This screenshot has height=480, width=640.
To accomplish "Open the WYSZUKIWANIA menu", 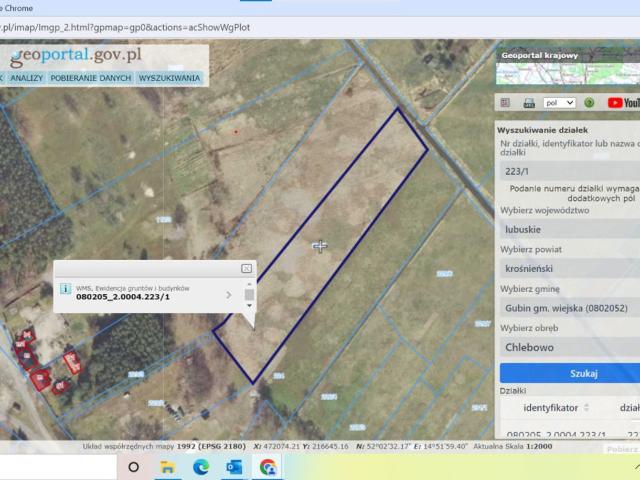I will click(x=170, y=78).
